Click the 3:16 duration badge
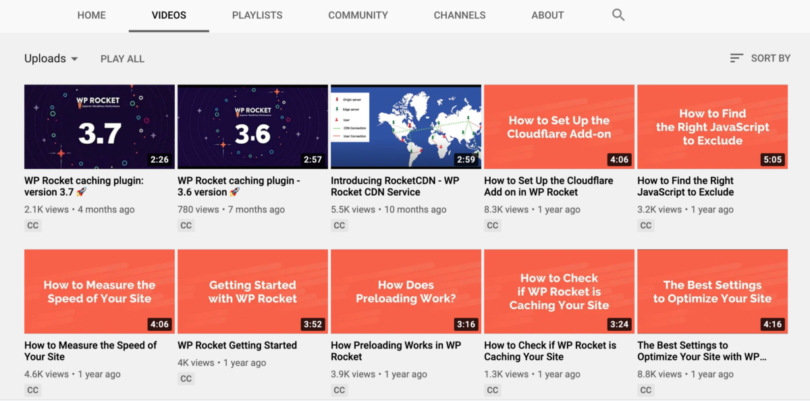This screenshot has height=401, width=810. click(466, 325)
